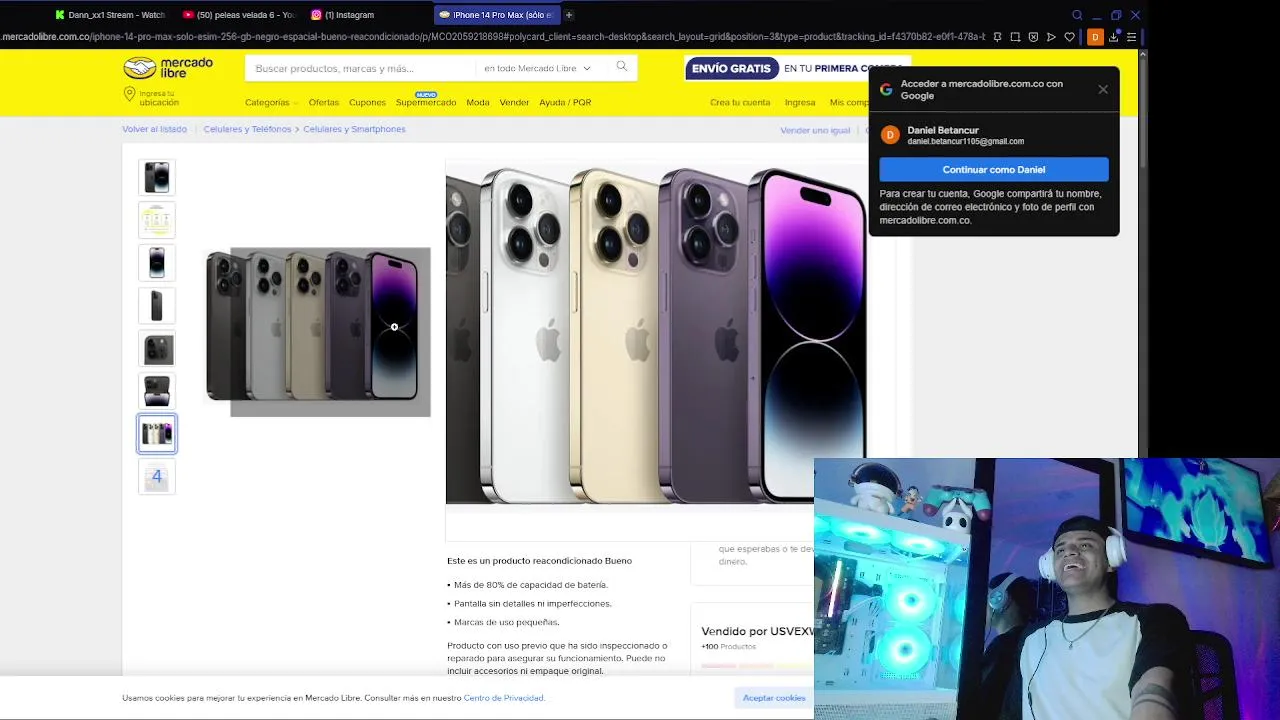Click the location pin icon
The width and height of the screenshot is (1280, 720).
pyautogui.click(x=129, y=94)
